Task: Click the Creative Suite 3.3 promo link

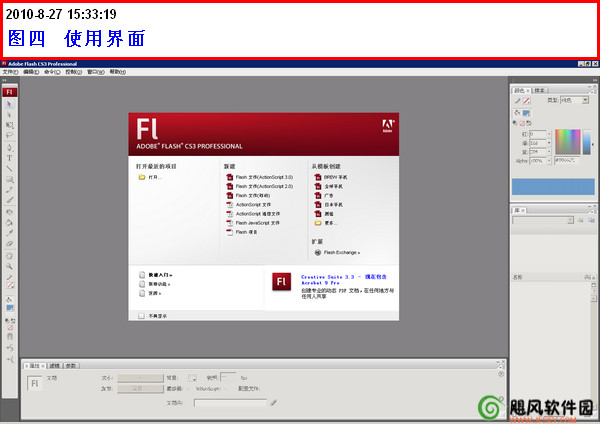Action: (x=344, y=279)
